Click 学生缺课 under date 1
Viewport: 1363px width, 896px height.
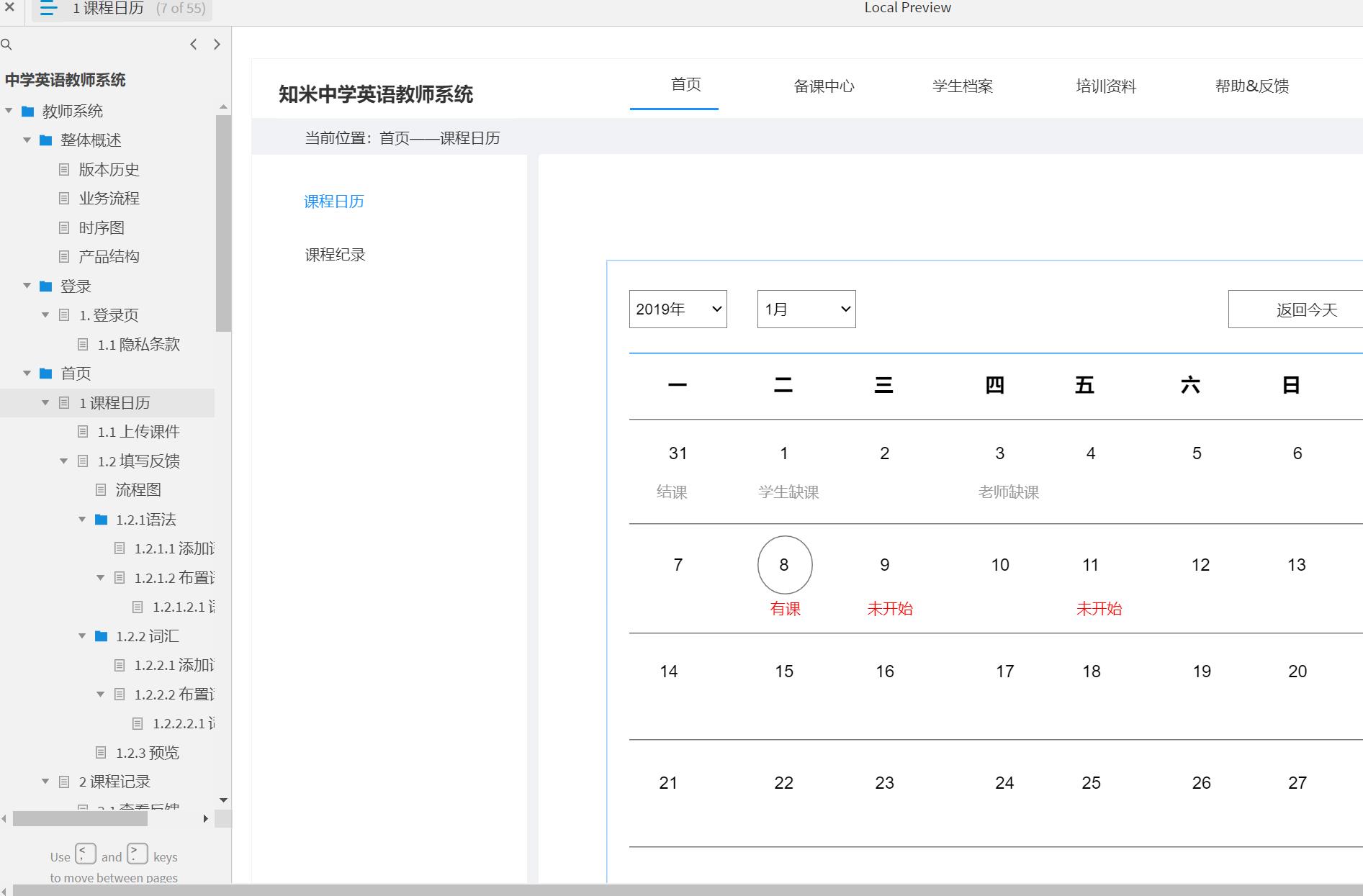788,492
